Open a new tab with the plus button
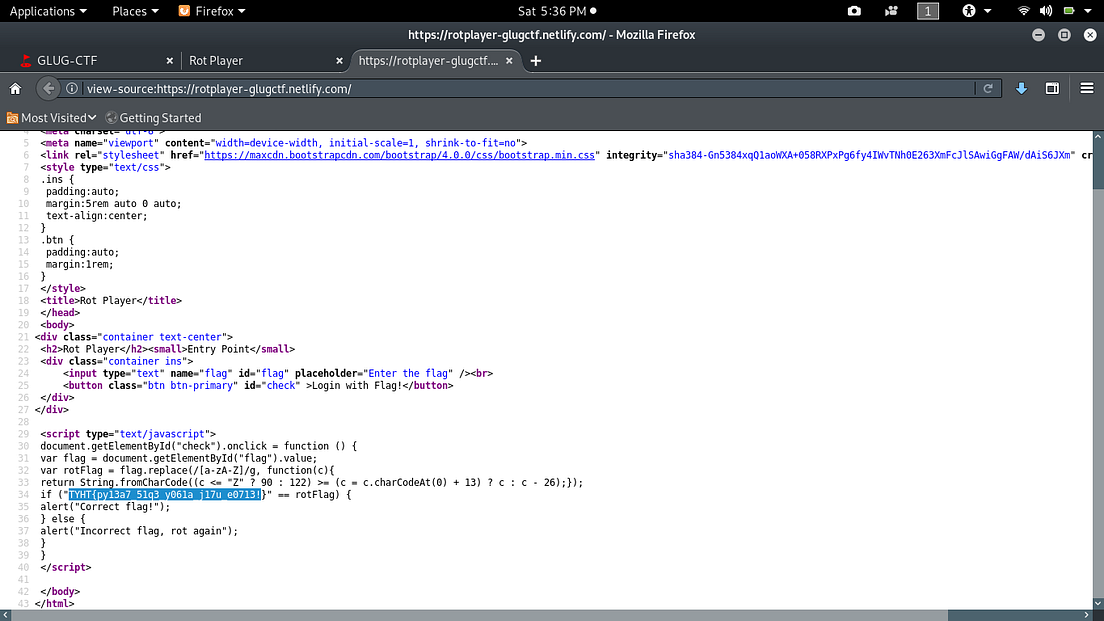The height and width of the screenshot is (621, 1104). click(535, 60)
